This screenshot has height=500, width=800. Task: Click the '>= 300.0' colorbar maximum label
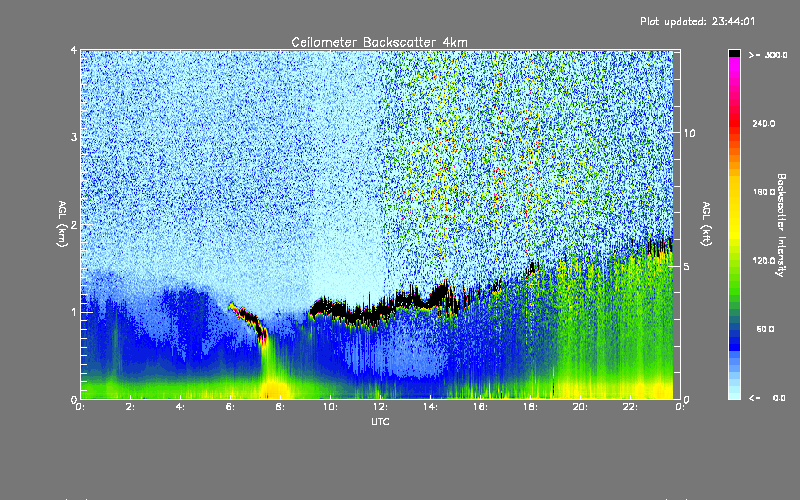pyautogui.click(x=768, y=55)
